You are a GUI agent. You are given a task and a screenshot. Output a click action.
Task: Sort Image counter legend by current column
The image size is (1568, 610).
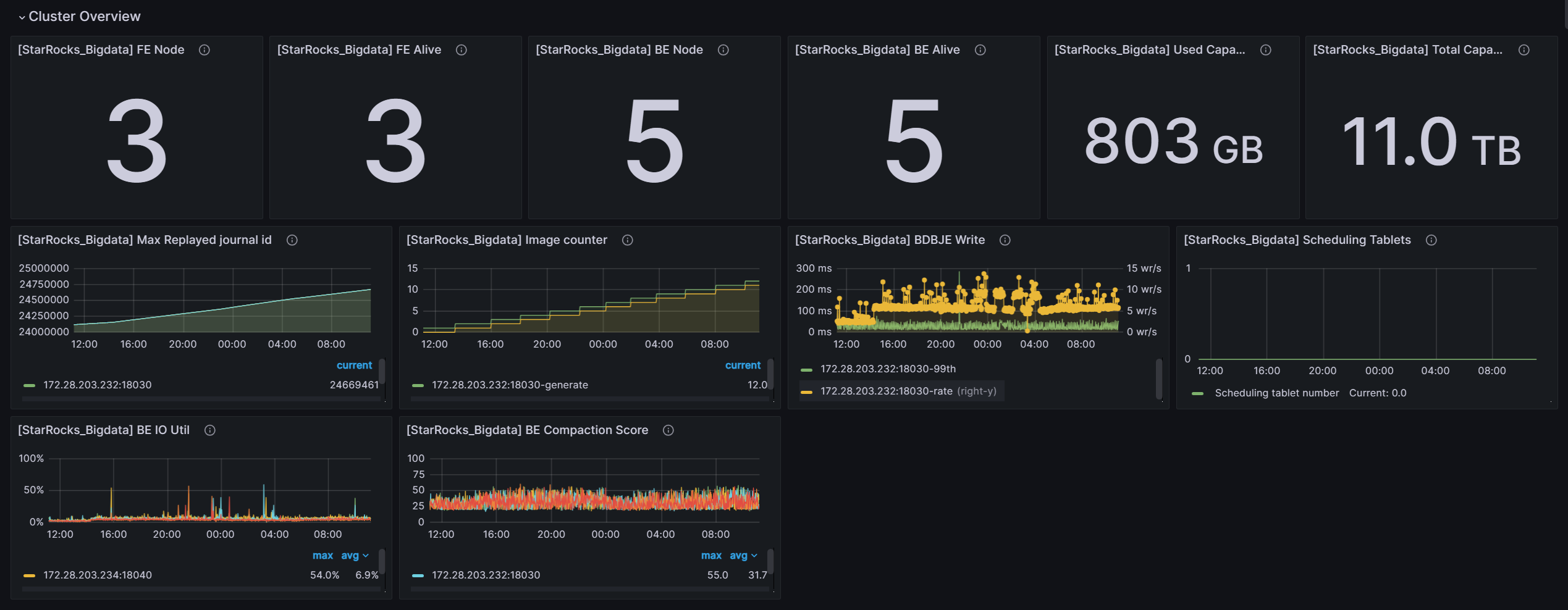point(743,366)
